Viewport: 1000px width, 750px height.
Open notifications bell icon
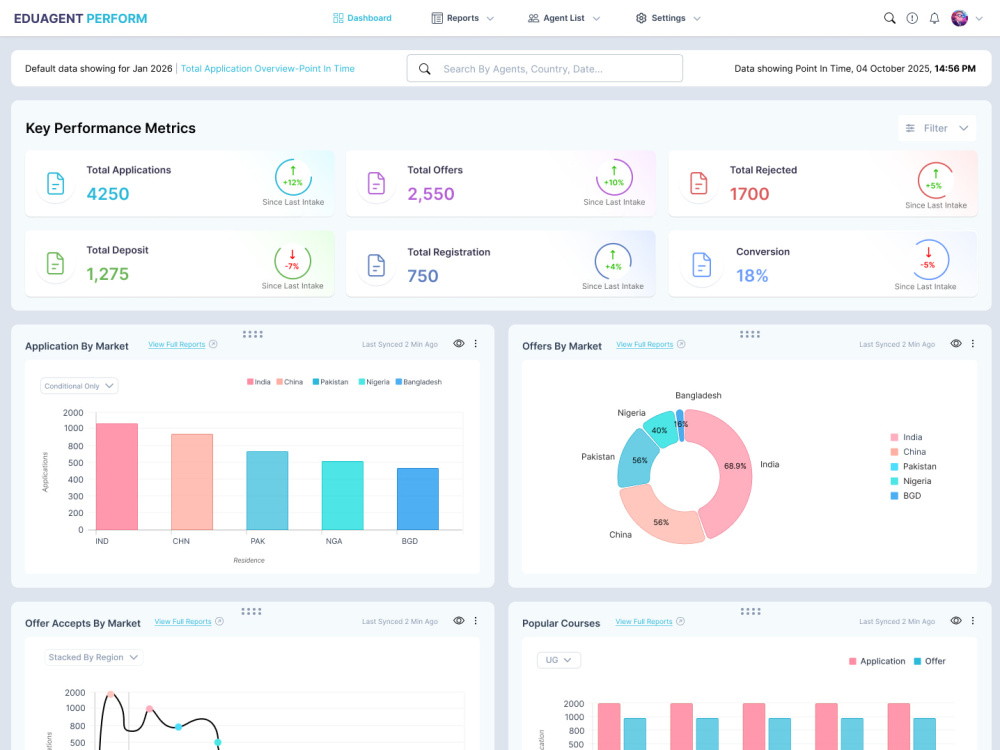tap(934, 18)
